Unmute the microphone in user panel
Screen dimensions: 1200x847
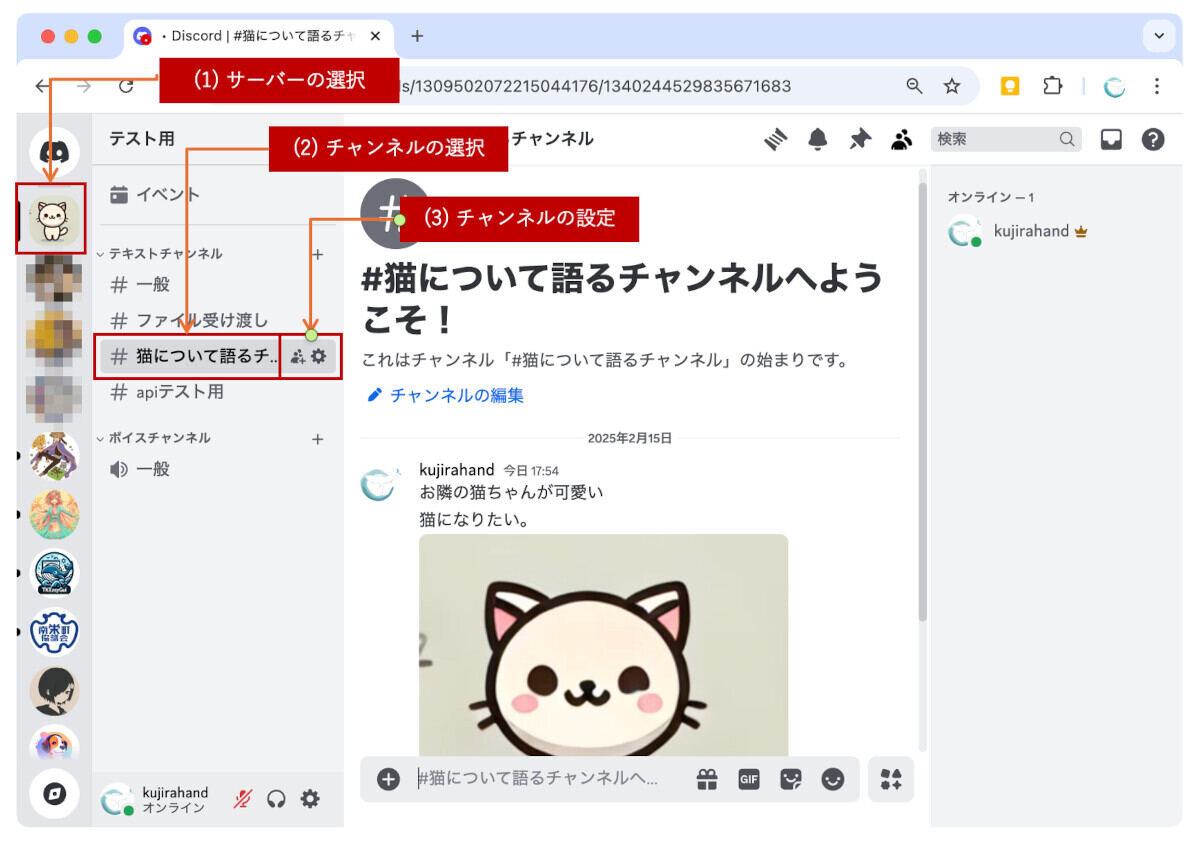tap(243, 799)
